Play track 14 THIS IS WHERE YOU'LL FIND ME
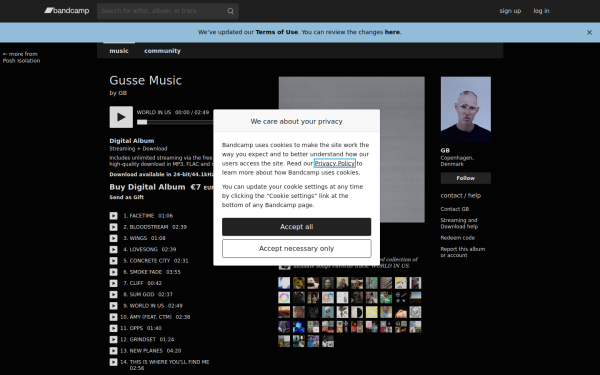Screen dimensions: 600x375 [x=114, y=362]
